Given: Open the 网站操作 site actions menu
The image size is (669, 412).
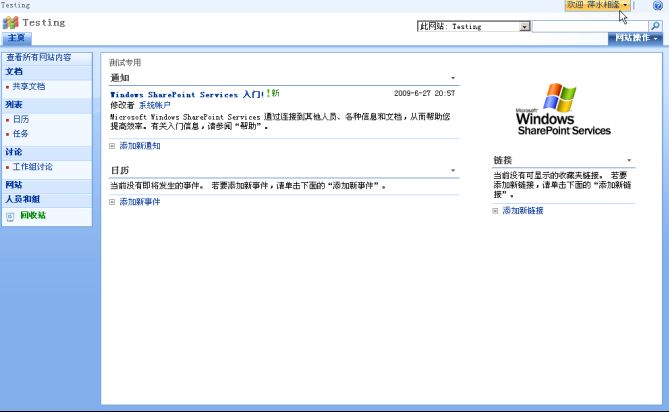Looking at the screenshot, I should pos(635,38).
